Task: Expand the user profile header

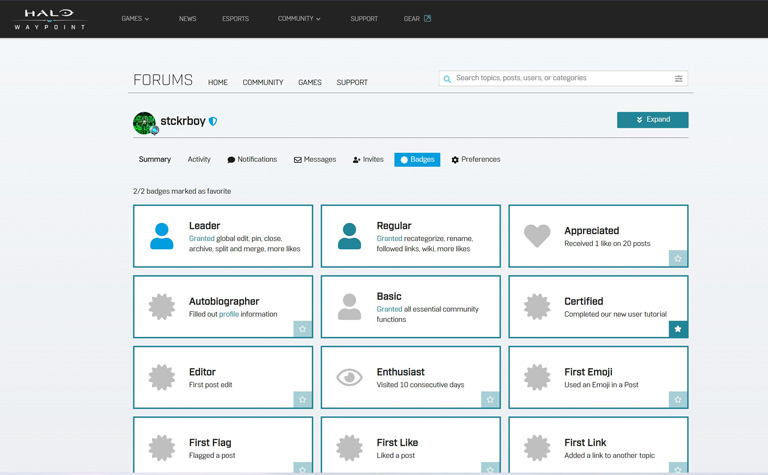Action: pyautogui.click(x=652, y=119)
